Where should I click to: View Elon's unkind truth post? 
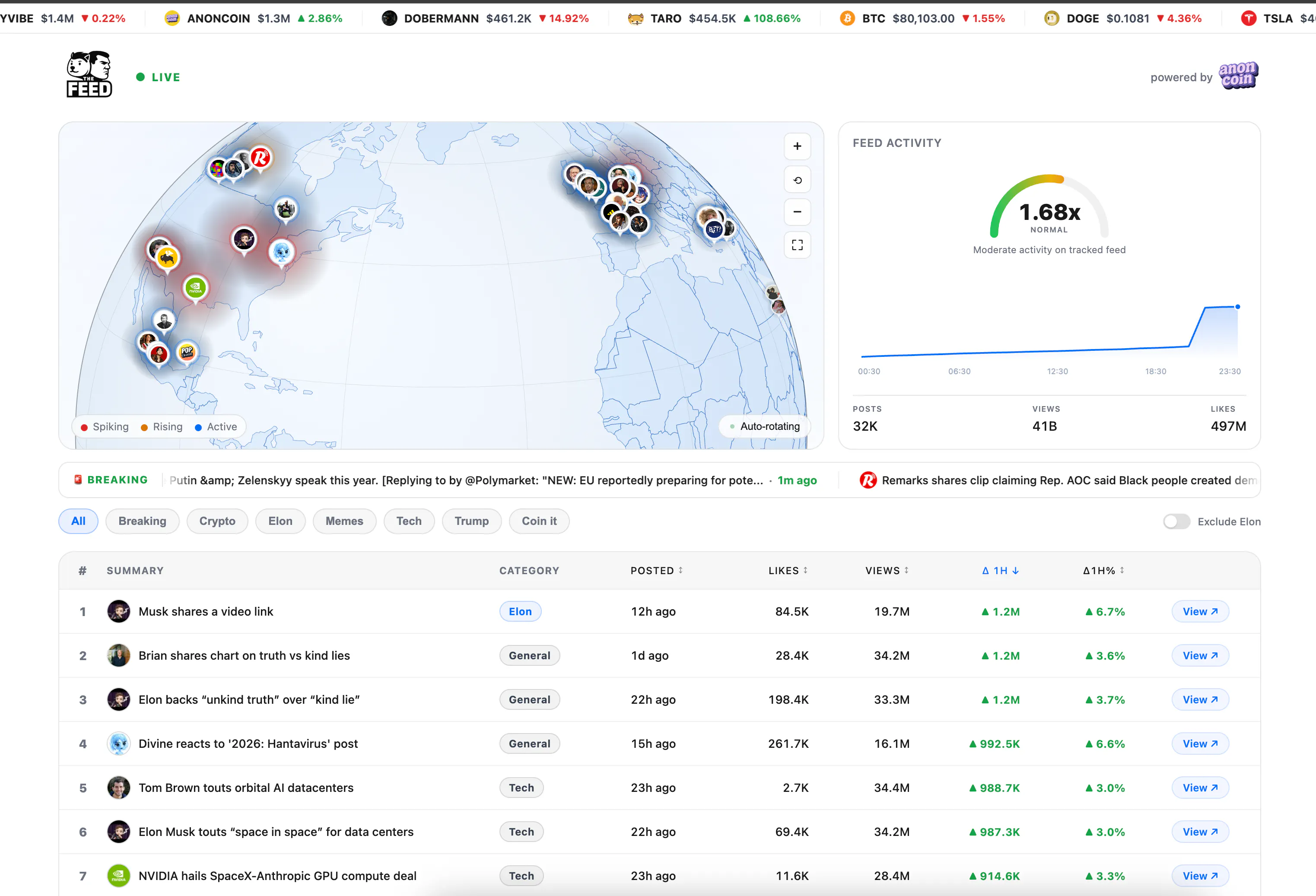(x=1200, y=699)
